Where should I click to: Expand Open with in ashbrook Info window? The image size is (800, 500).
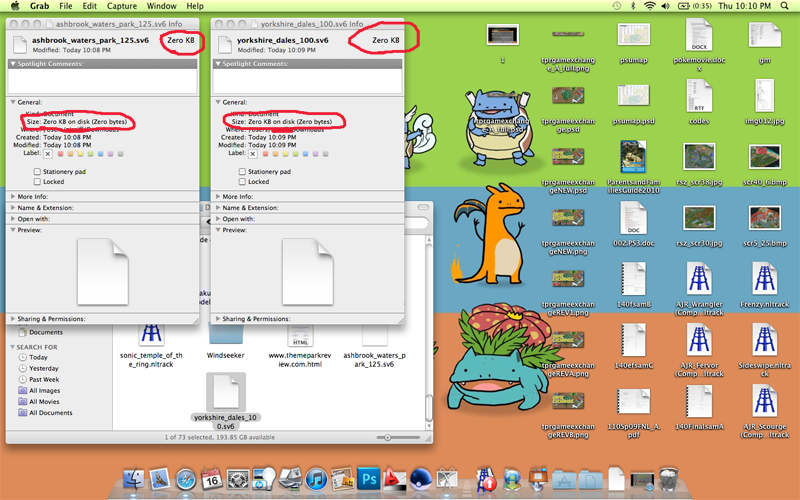[x=13, y=219]
